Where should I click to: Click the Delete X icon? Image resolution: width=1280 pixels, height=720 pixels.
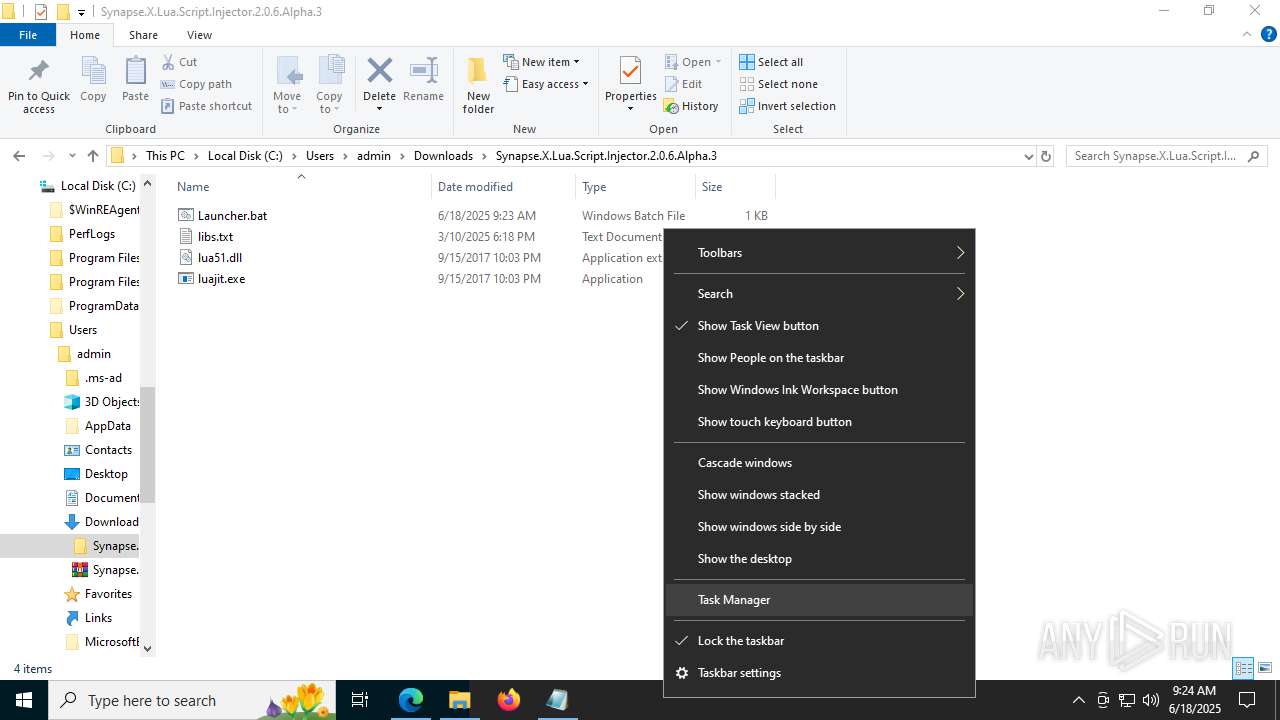click(x=379, y=71)
